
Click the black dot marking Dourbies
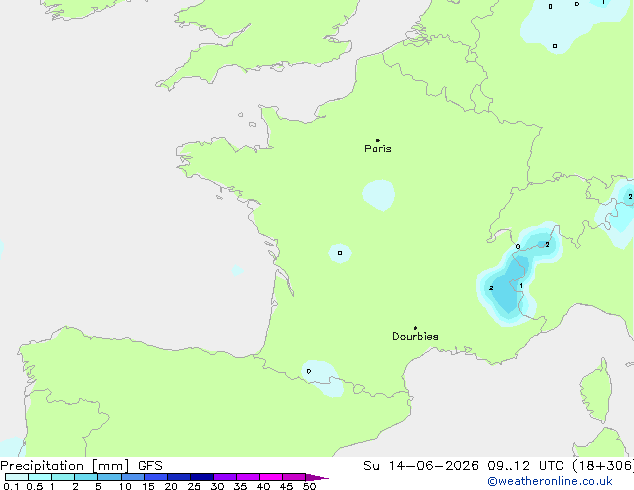click(x=415, y=328)
